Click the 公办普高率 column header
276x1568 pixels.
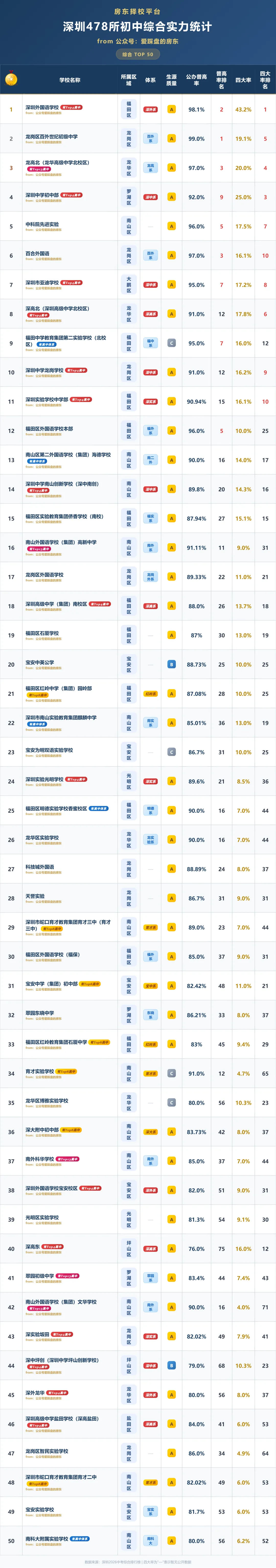point(196,80)
